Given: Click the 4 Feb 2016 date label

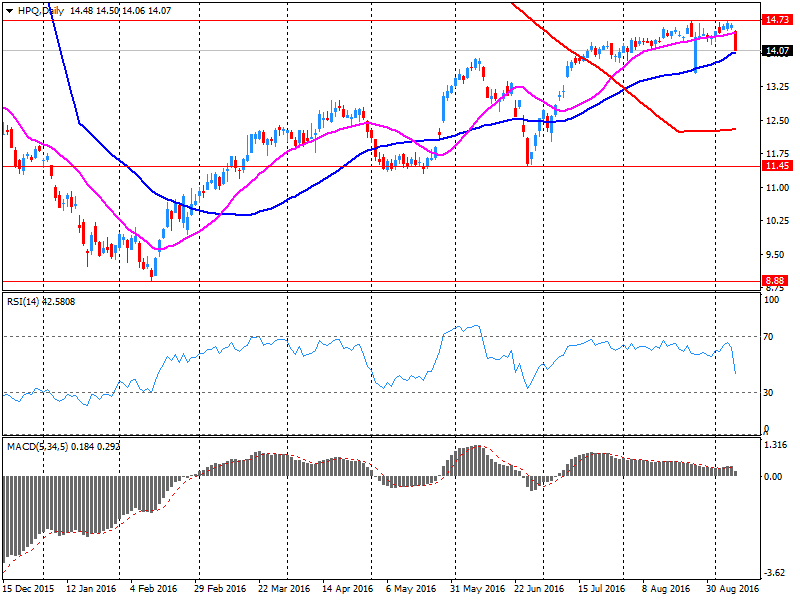Looking at the screenshot, I should [x=153, y=588].
